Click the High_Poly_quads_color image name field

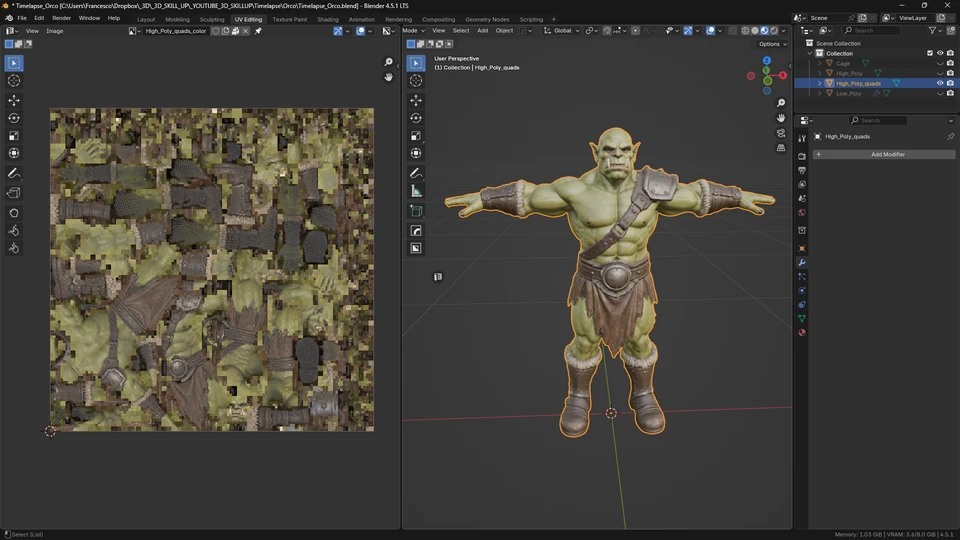click(x=176, y=31)
